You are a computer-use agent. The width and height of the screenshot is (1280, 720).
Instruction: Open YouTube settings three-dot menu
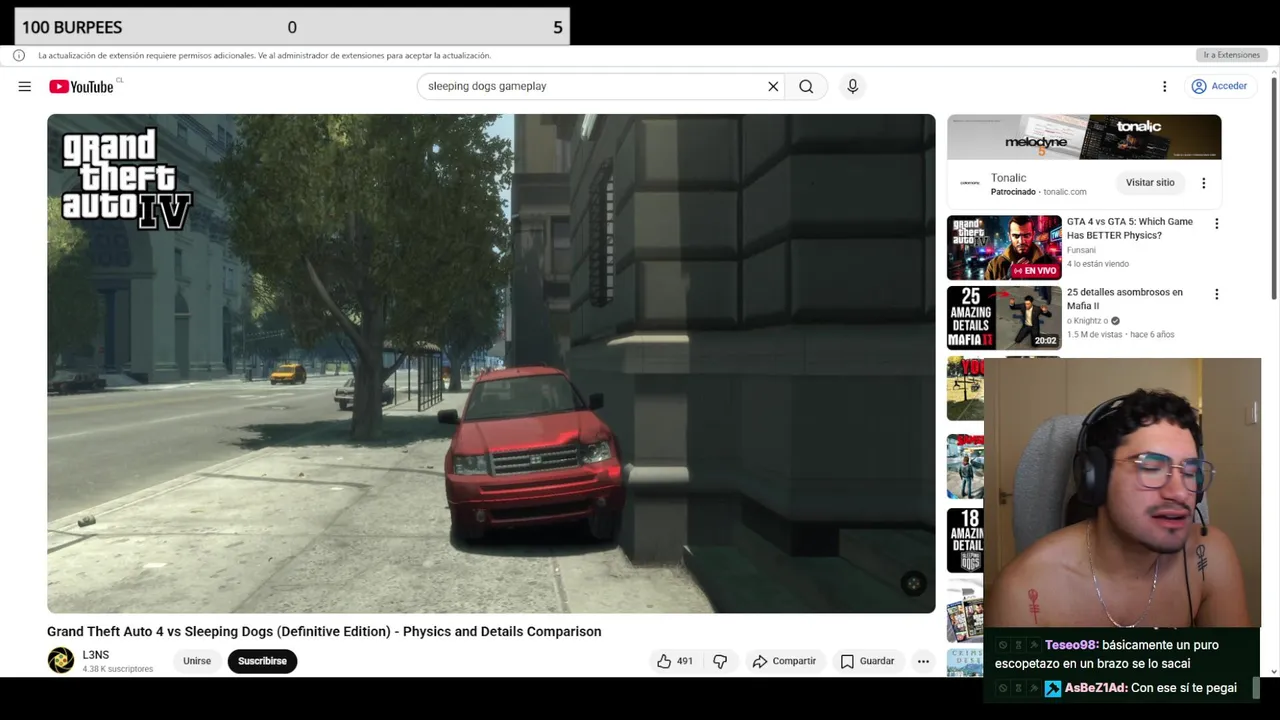click(1164, 86)
